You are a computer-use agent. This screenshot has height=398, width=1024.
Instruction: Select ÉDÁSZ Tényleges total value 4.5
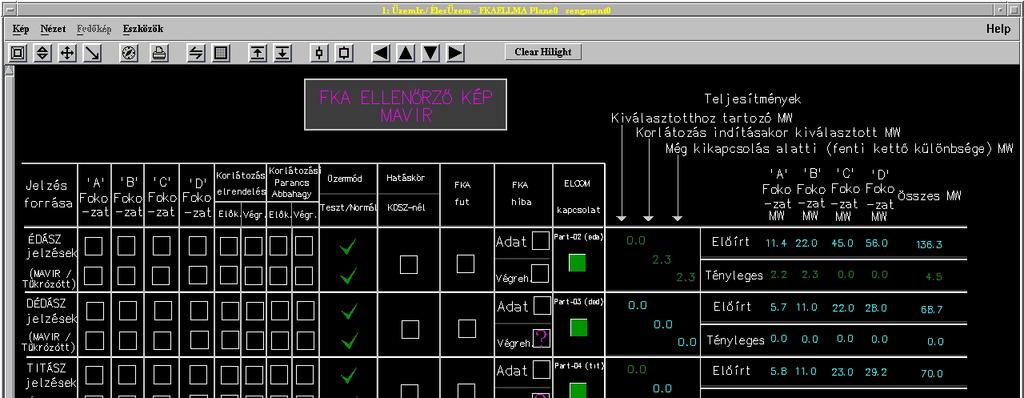click(934, 277)
